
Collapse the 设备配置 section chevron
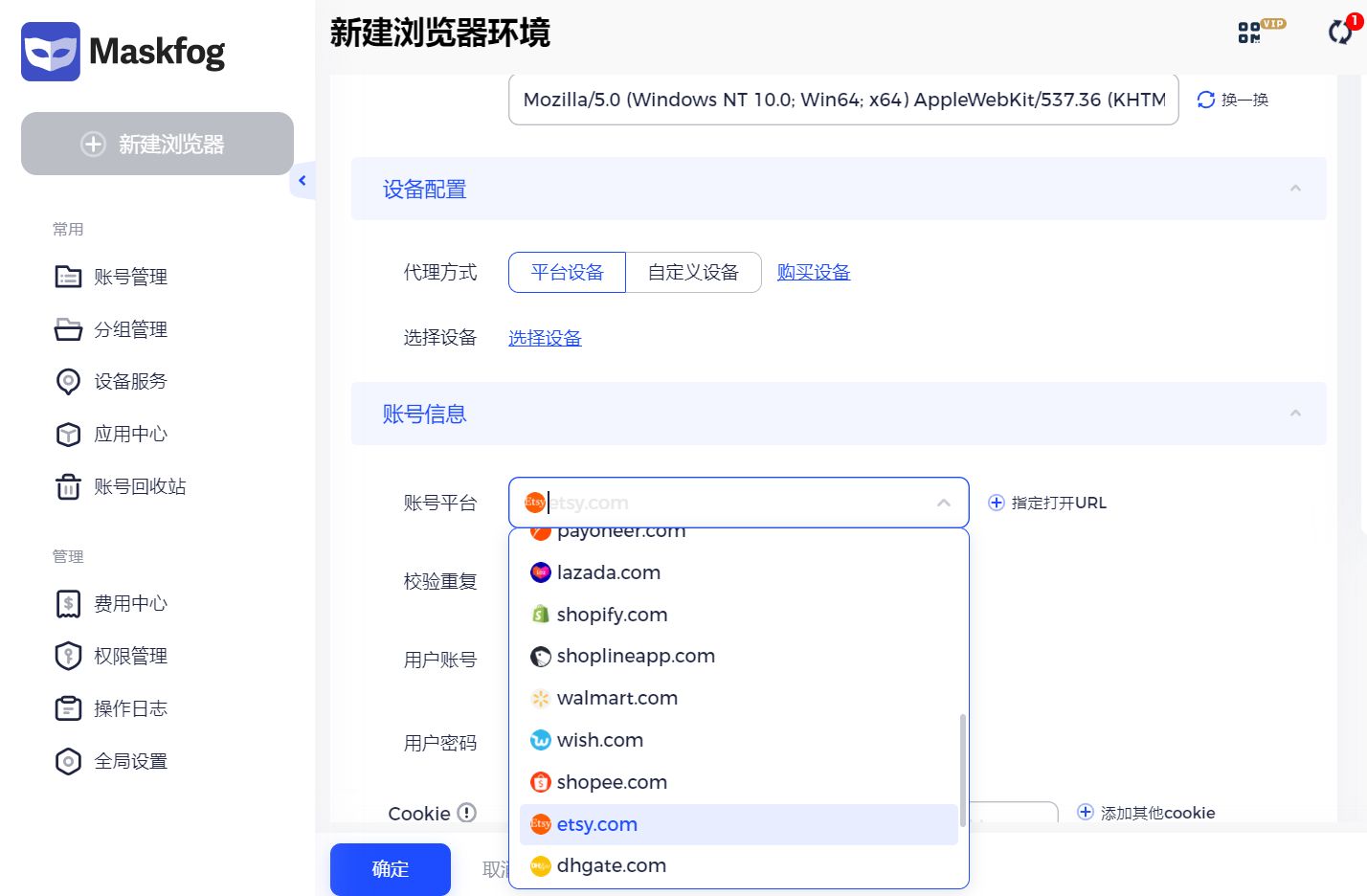[x=1295, y=189]
